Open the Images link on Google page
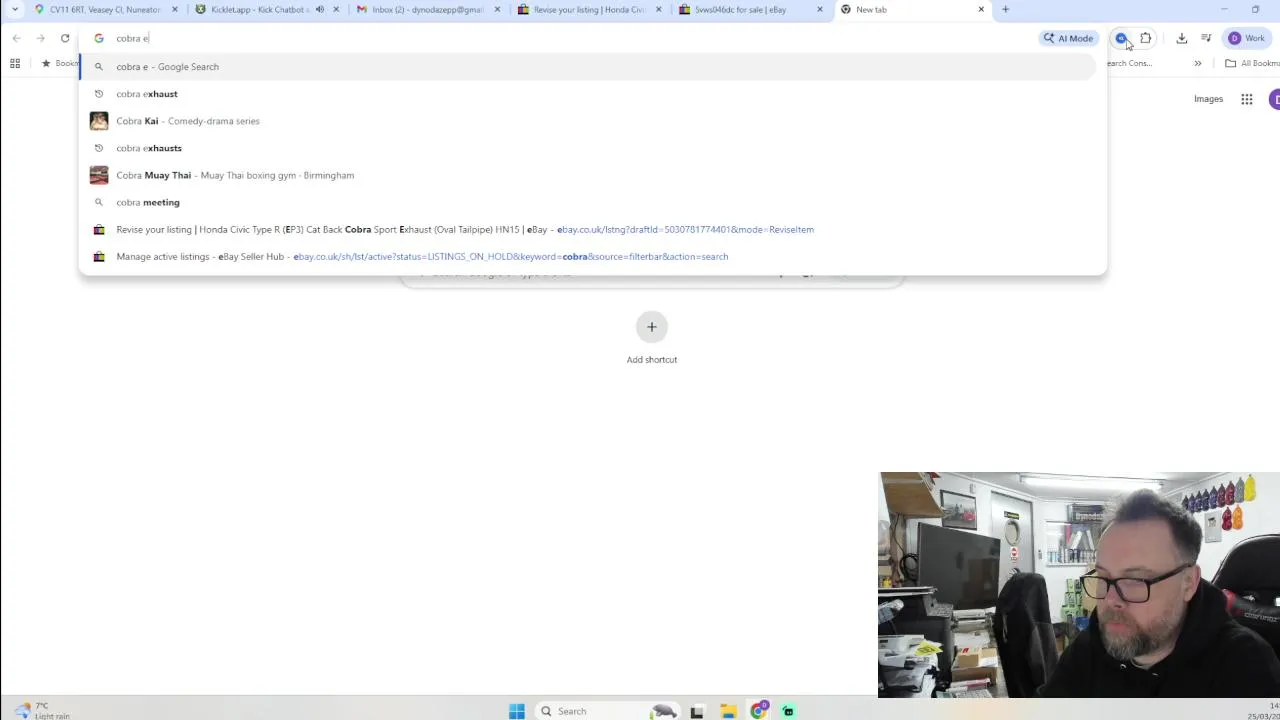The height and width of the screenshot is (720, 1280). 1208,99
